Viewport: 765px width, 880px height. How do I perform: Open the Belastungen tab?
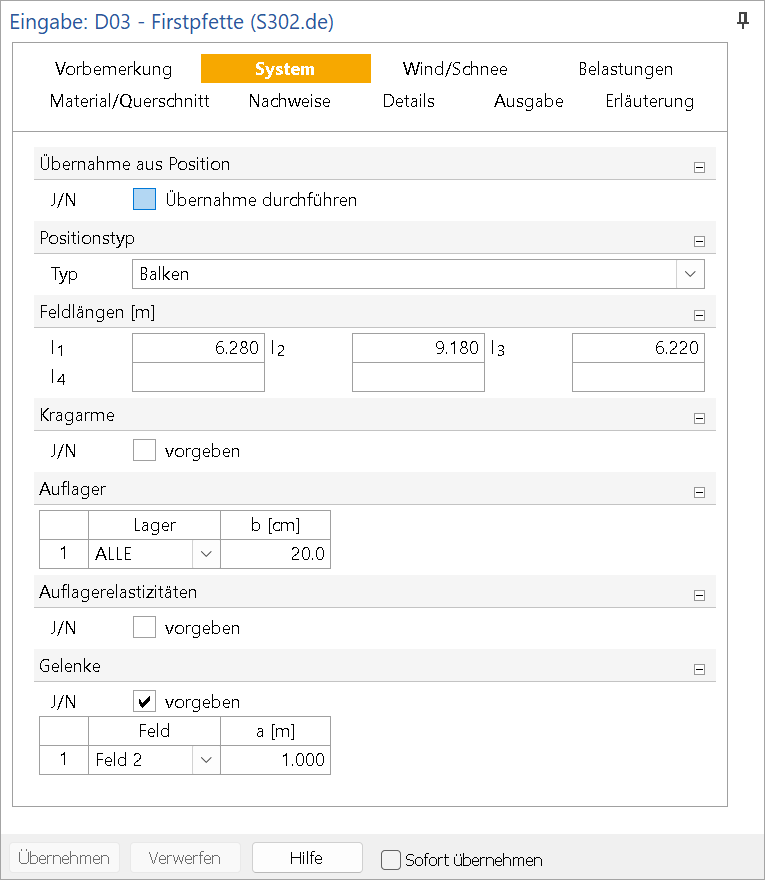coord(625,69)
